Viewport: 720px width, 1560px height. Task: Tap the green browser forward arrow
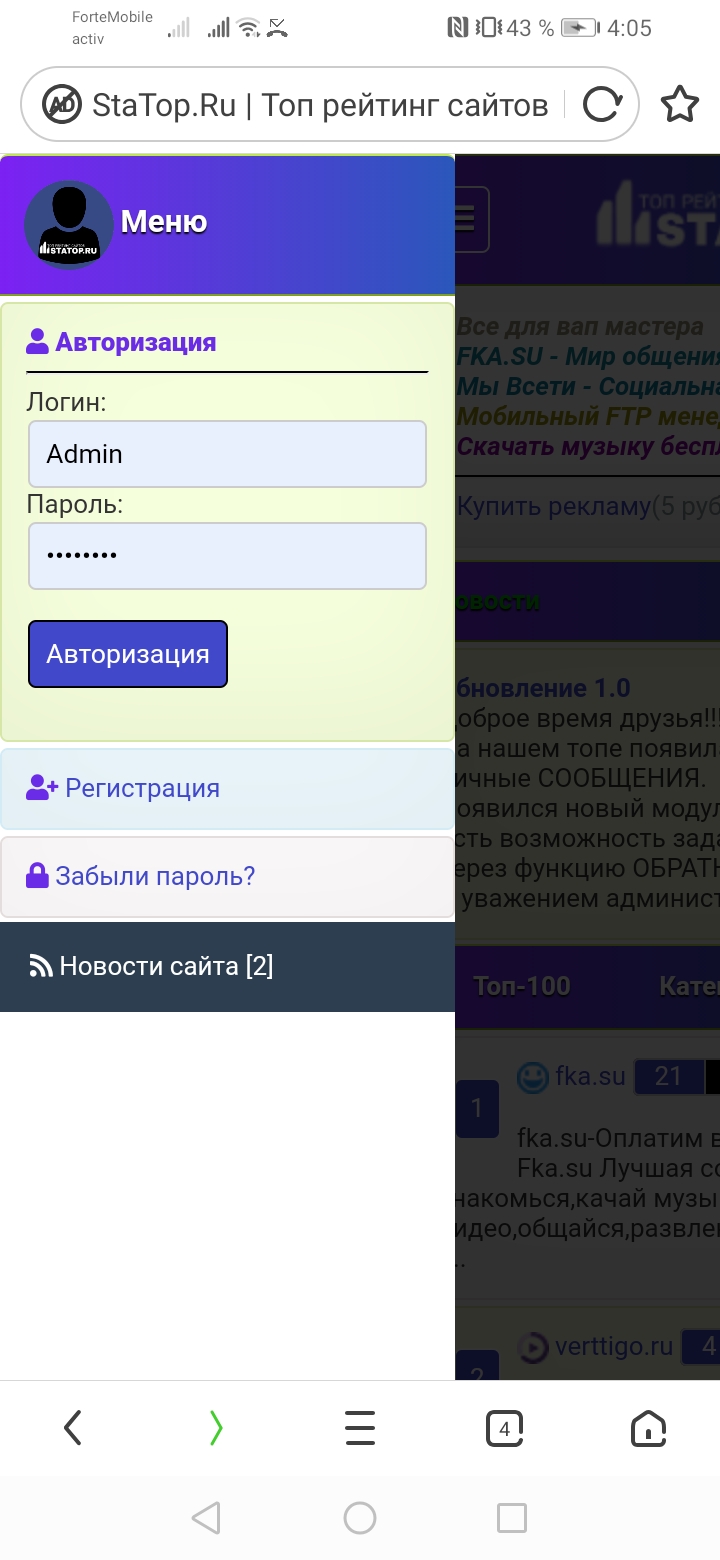216,1428
